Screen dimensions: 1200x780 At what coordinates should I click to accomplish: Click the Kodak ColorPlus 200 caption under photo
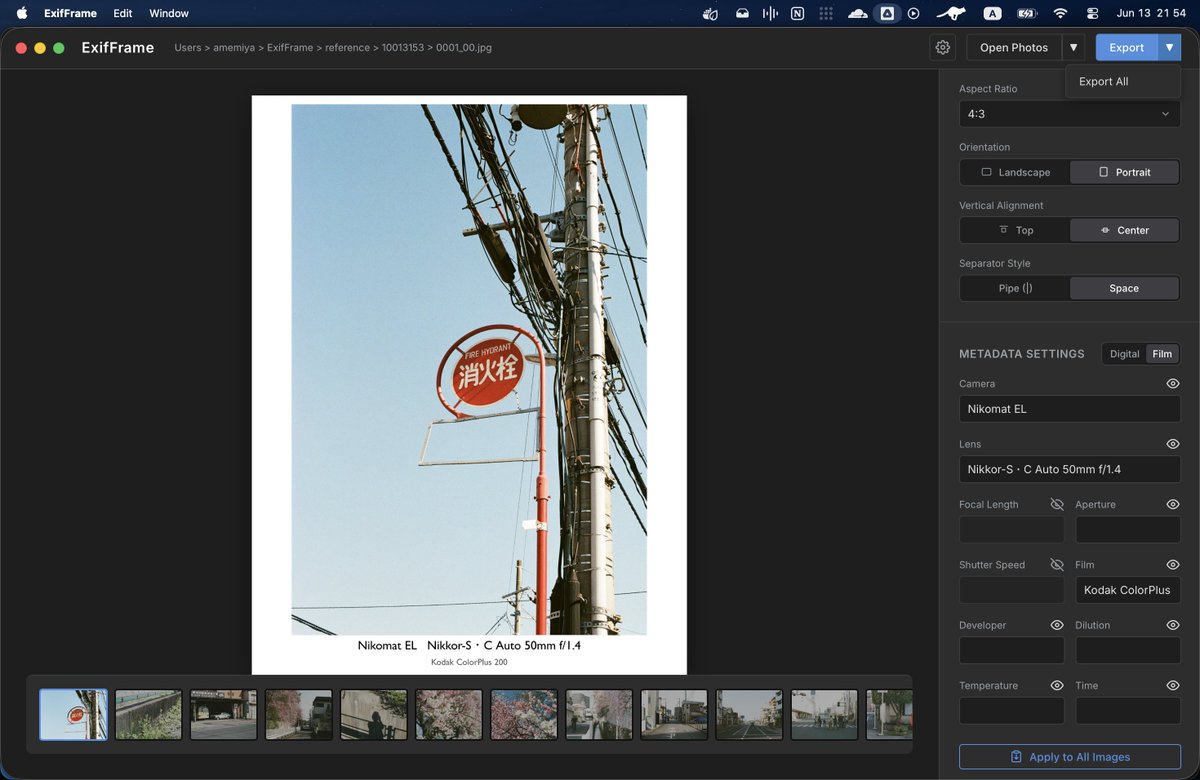(x=469, y=662)
